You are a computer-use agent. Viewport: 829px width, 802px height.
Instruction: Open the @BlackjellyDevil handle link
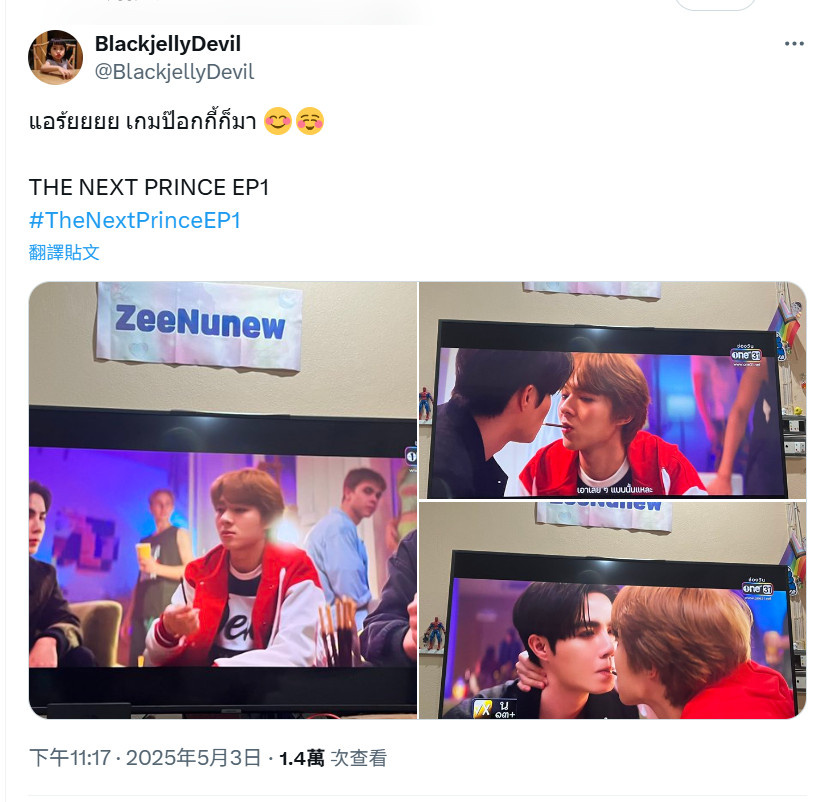pos(174,72)
